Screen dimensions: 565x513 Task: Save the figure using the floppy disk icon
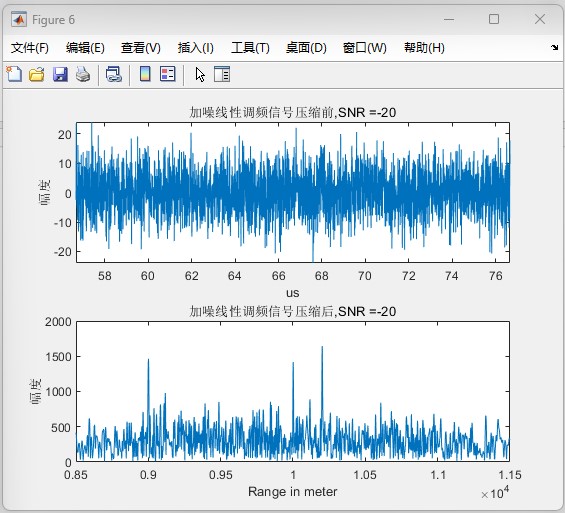click(60, 74)
